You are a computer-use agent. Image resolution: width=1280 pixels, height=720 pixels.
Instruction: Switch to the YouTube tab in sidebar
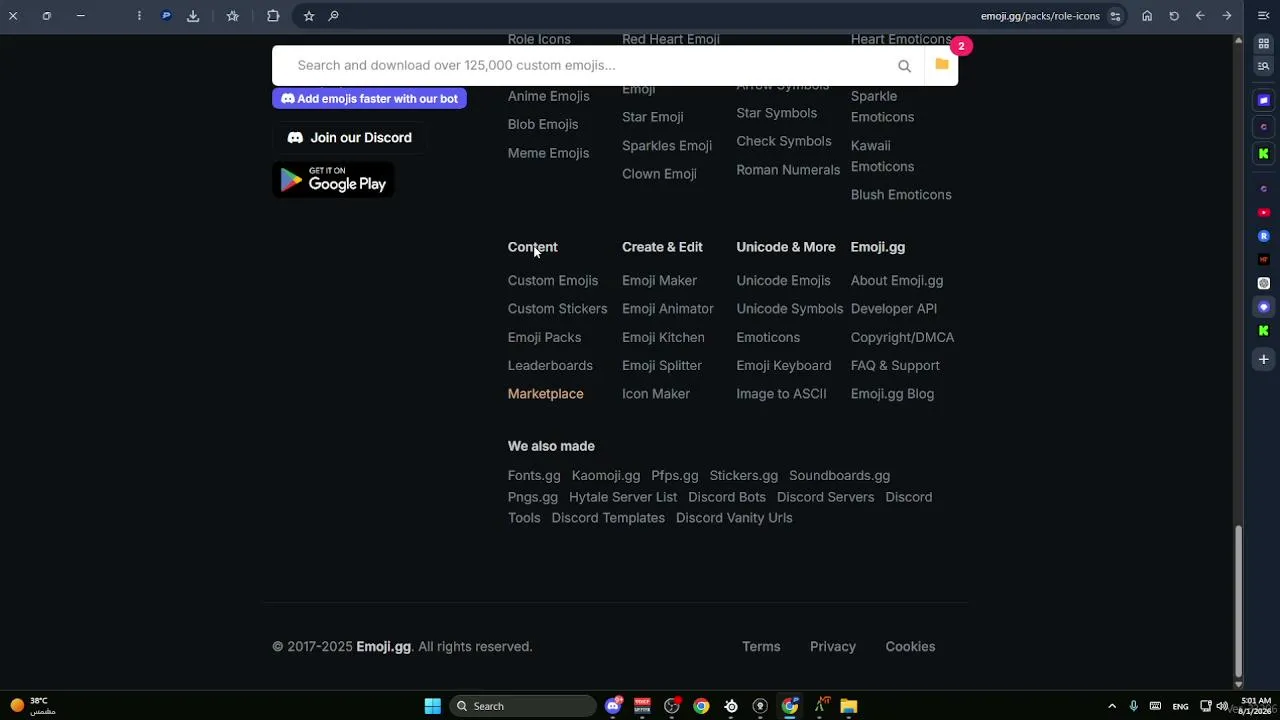pos(1264,213)
